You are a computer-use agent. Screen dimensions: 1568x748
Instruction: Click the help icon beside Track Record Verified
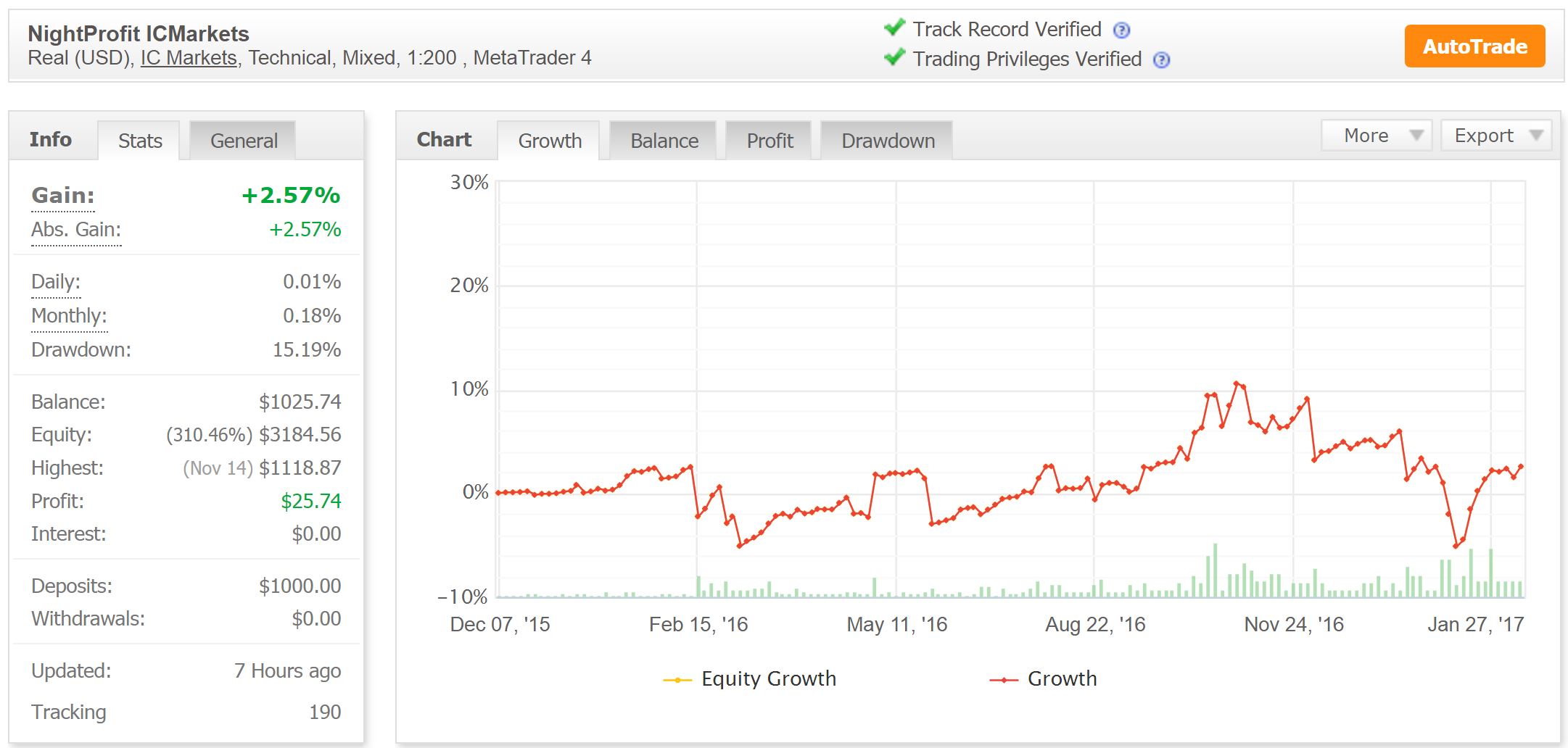tap(1121, 30)
